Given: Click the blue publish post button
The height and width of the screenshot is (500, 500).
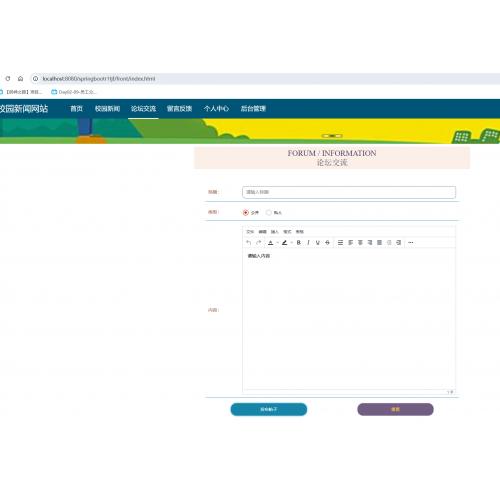Looking at the screenshot, I should coord(269,409).
